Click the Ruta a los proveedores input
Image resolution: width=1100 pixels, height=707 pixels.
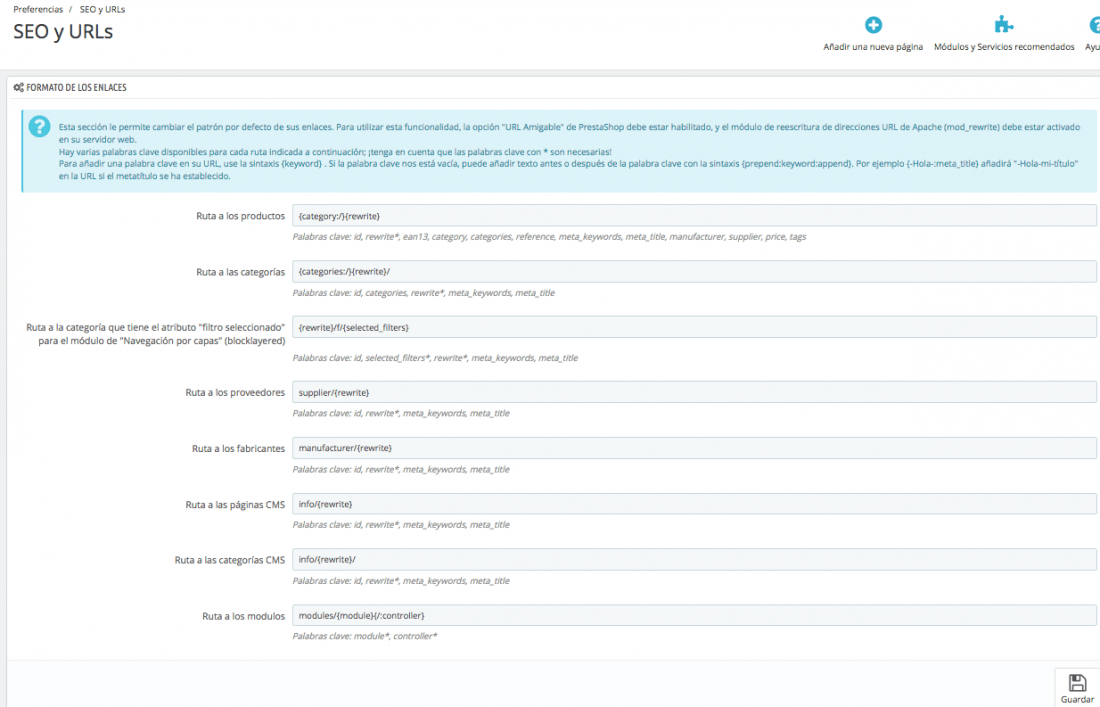pyautogui.click(x=694, y=392)
